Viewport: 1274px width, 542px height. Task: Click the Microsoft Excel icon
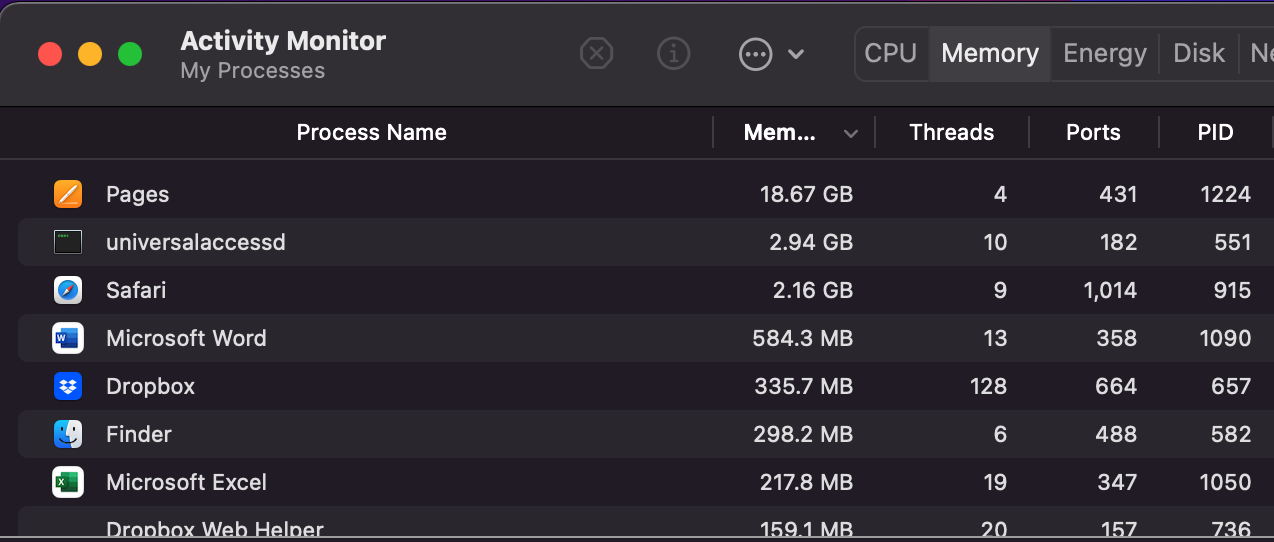(68, 482)
